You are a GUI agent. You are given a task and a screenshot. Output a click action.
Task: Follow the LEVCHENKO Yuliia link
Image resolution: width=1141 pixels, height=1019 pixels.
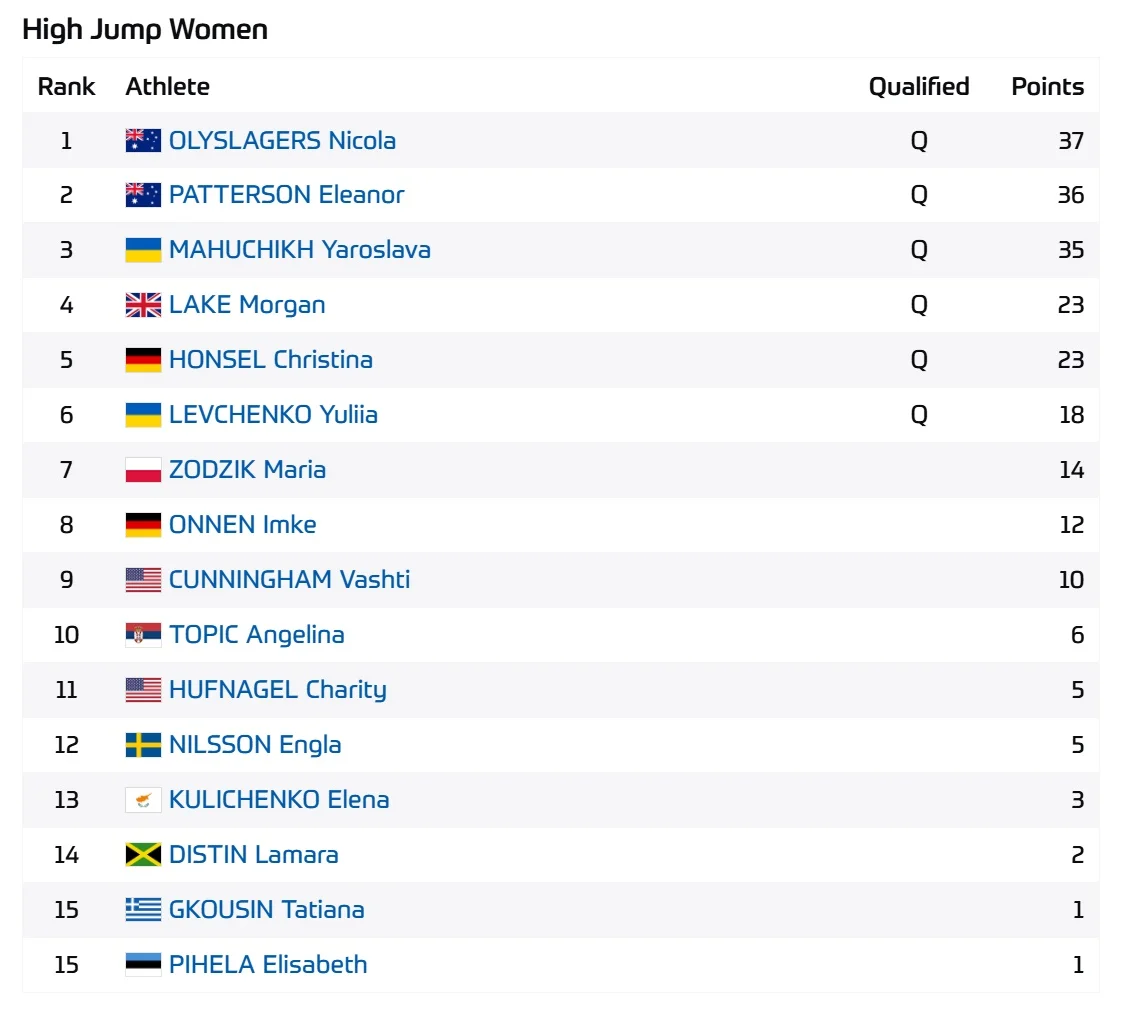(273, 415)
